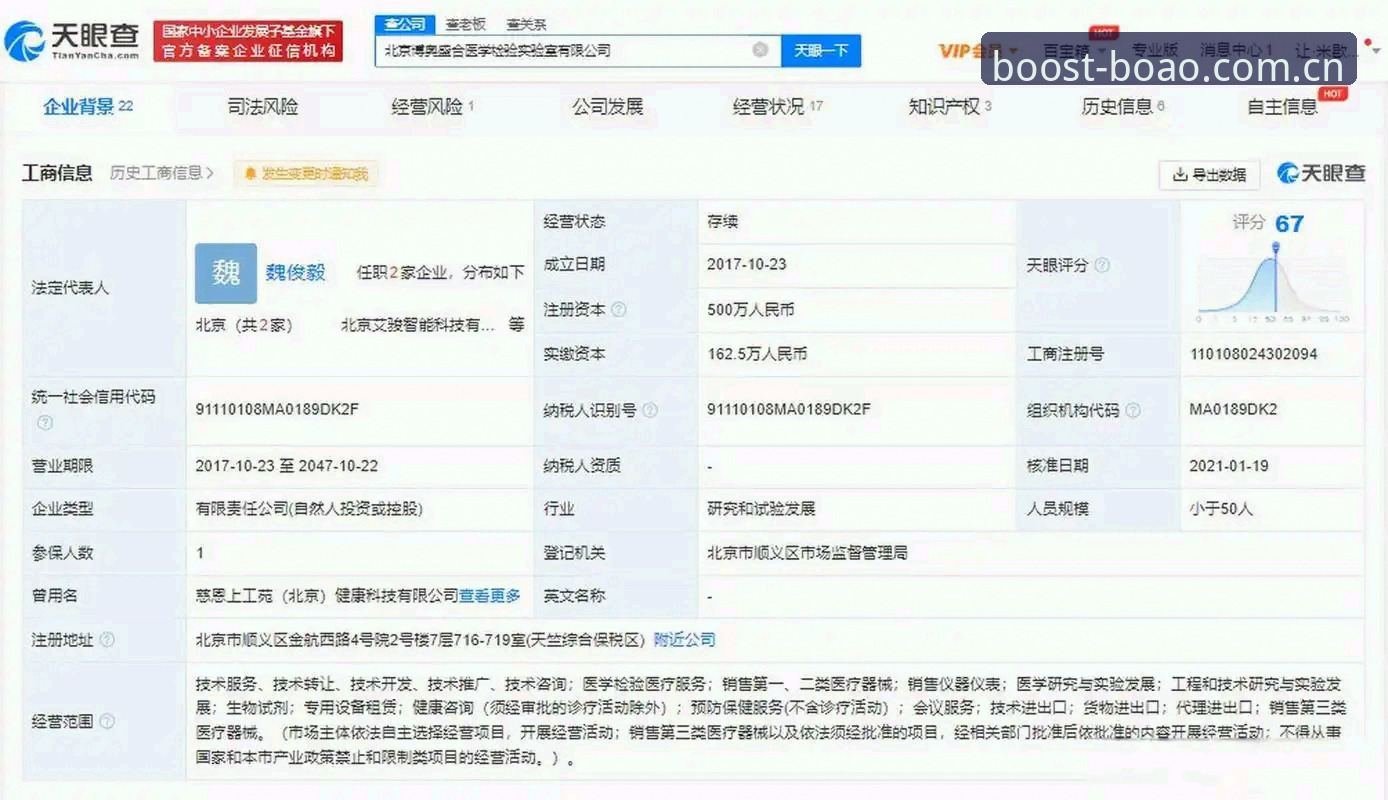This screenshot has height=800, width=1388.
Task: Open the 北京艾骏智能科技有... company link
Action: click(x=417, y=325)
